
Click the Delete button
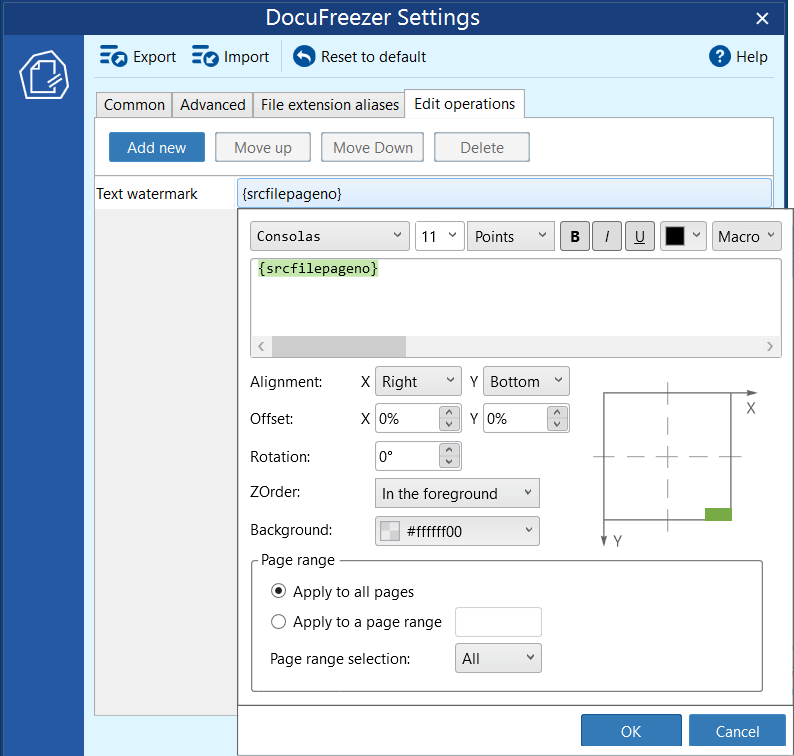click(x=482, y=147)
